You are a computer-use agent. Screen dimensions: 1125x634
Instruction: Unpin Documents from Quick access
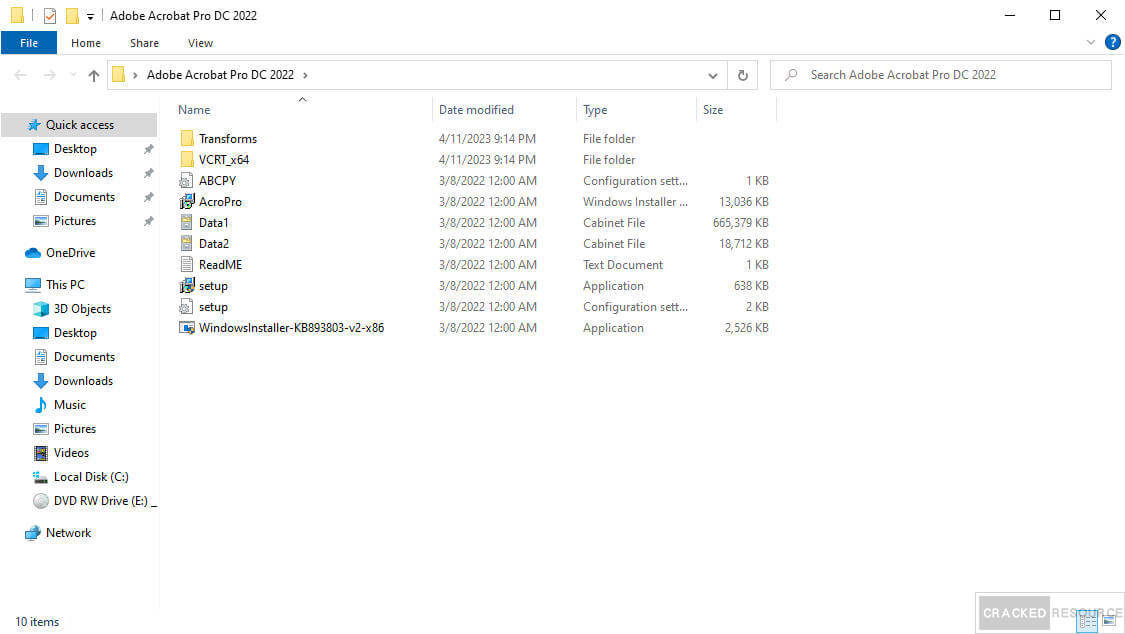(149, 197)
